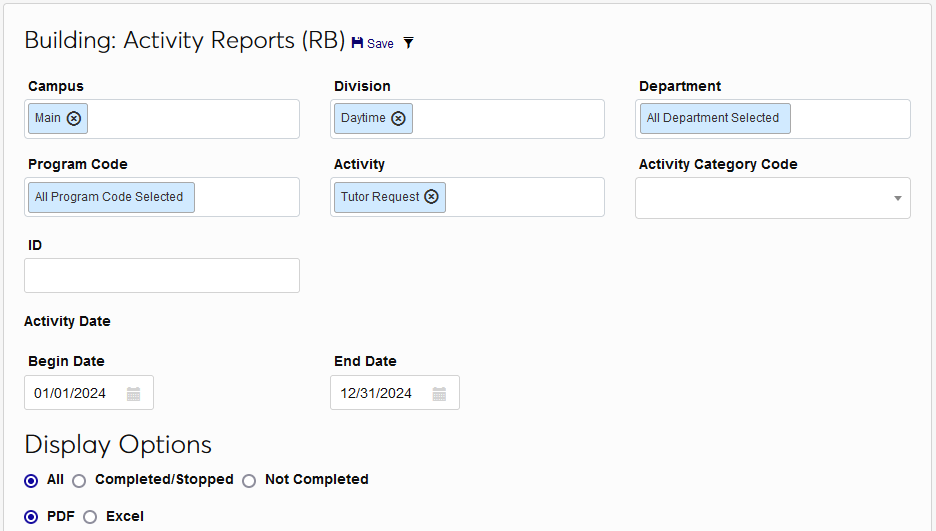936x531 pixels.
Task: Click the Tutor Request tag text
Action: [380, 197]
